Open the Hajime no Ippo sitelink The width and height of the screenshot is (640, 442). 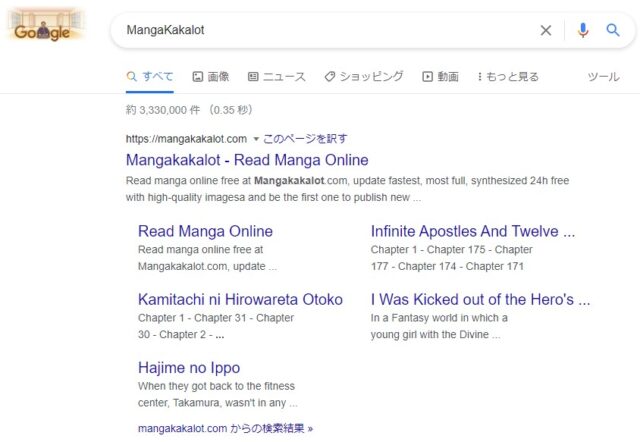pyautogui.click(x=189, y=368)
